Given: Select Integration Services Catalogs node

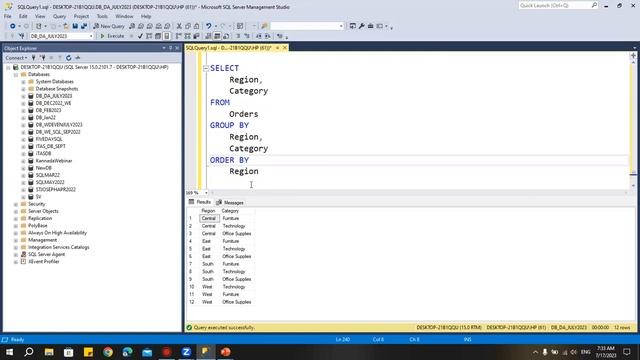Looking at the screenshot, I should pos(58,247).
